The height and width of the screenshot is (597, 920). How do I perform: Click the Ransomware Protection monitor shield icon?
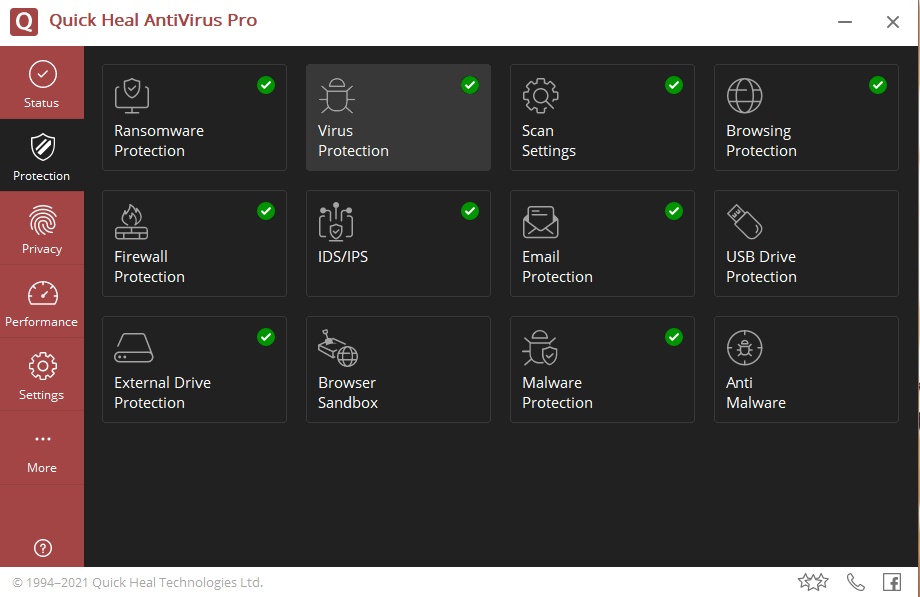point(132,96)
